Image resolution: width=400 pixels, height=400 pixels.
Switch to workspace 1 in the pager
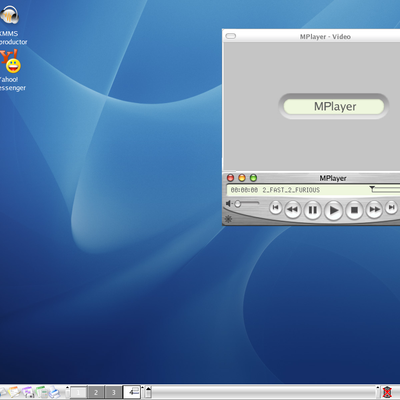(x=78, y=392)
